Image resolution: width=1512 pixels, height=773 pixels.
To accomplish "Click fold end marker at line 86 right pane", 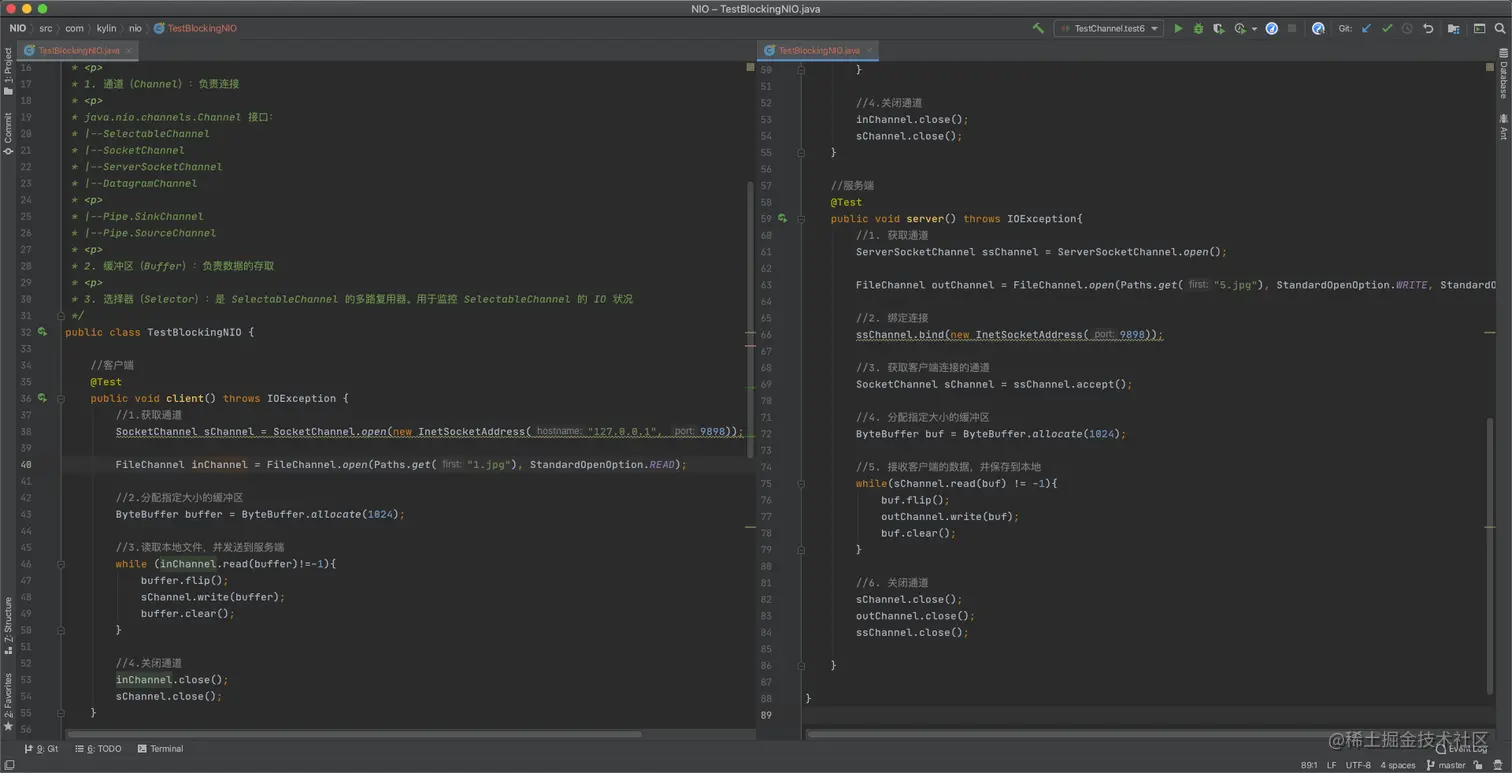I will coord(801,666).
